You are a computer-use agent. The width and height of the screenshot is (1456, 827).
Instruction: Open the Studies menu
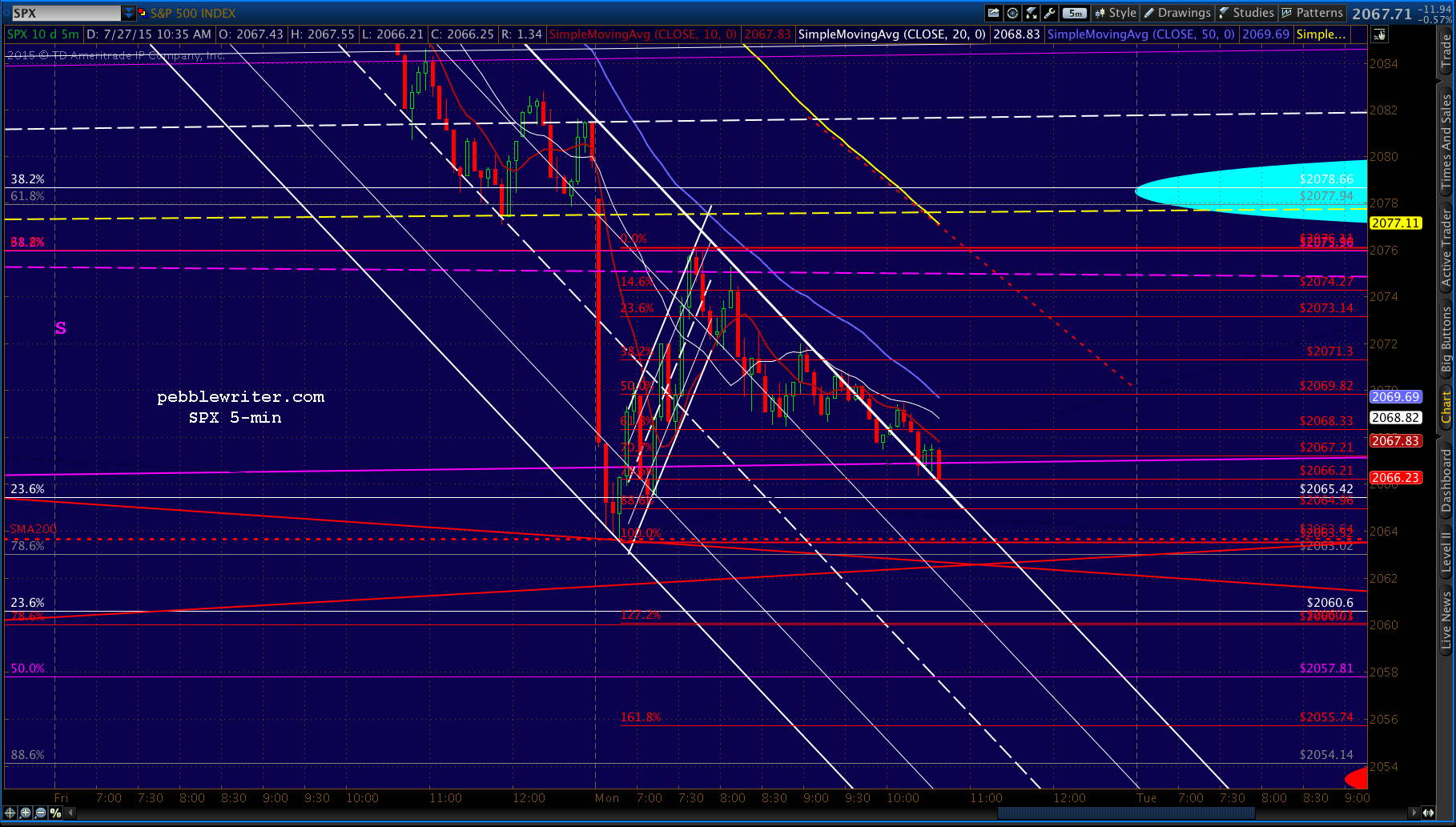pos(1246,13)
